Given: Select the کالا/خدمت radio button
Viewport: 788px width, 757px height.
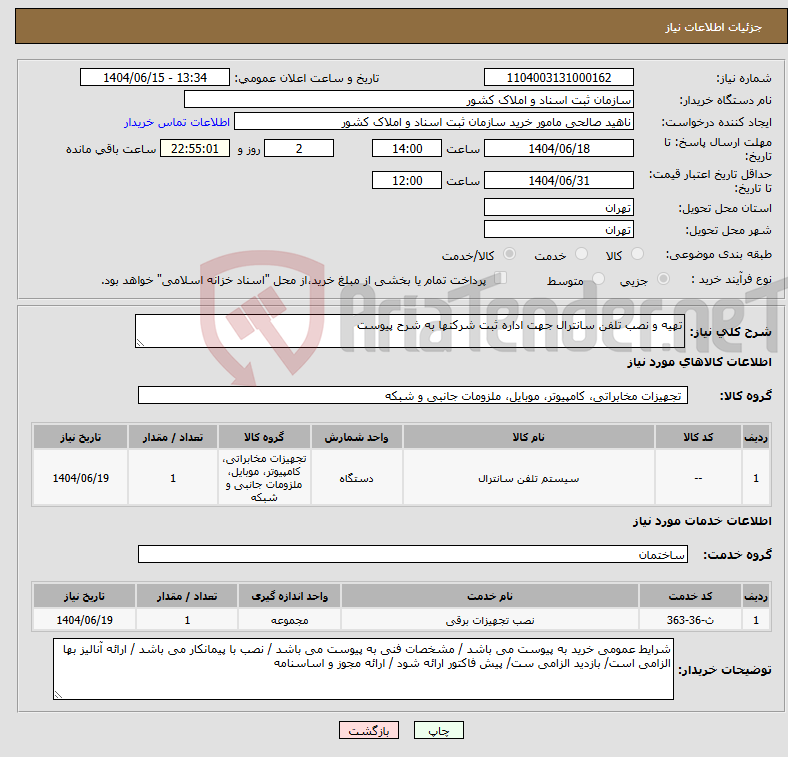Looking at the screenshot, I should tap(509, 254).
